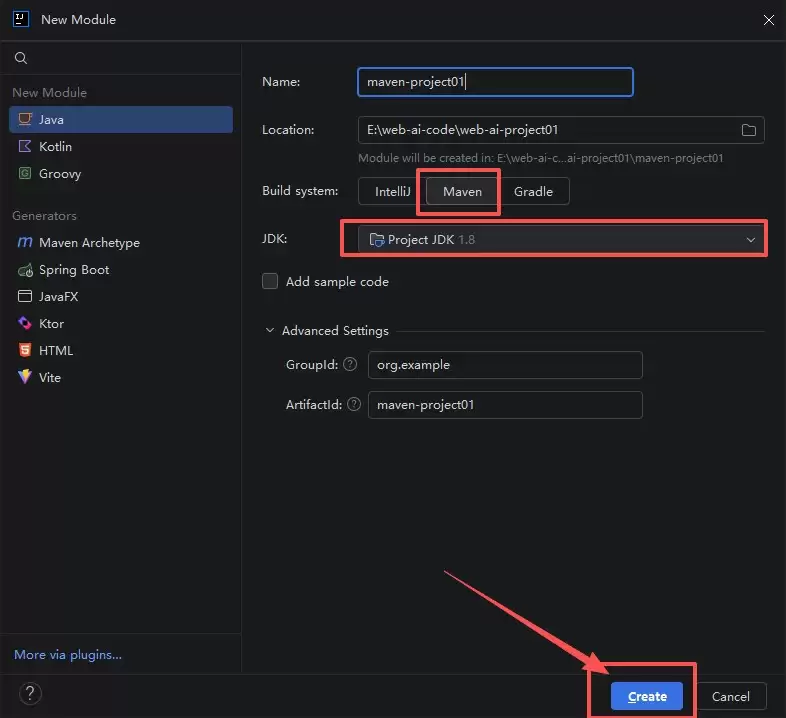Focus the GroupId field

(x=505, y=365)
